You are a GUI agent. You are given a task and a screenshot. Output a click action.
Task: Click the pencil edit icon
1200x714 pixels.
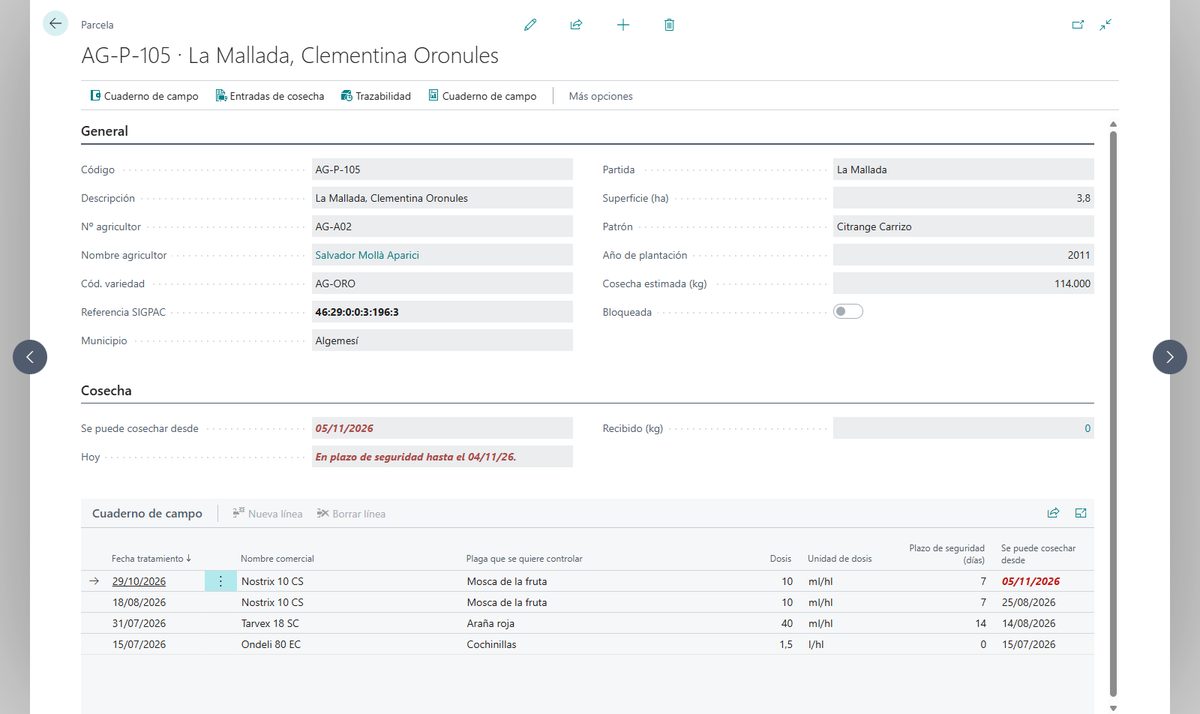pyautogui.click(x=530, y=24)
